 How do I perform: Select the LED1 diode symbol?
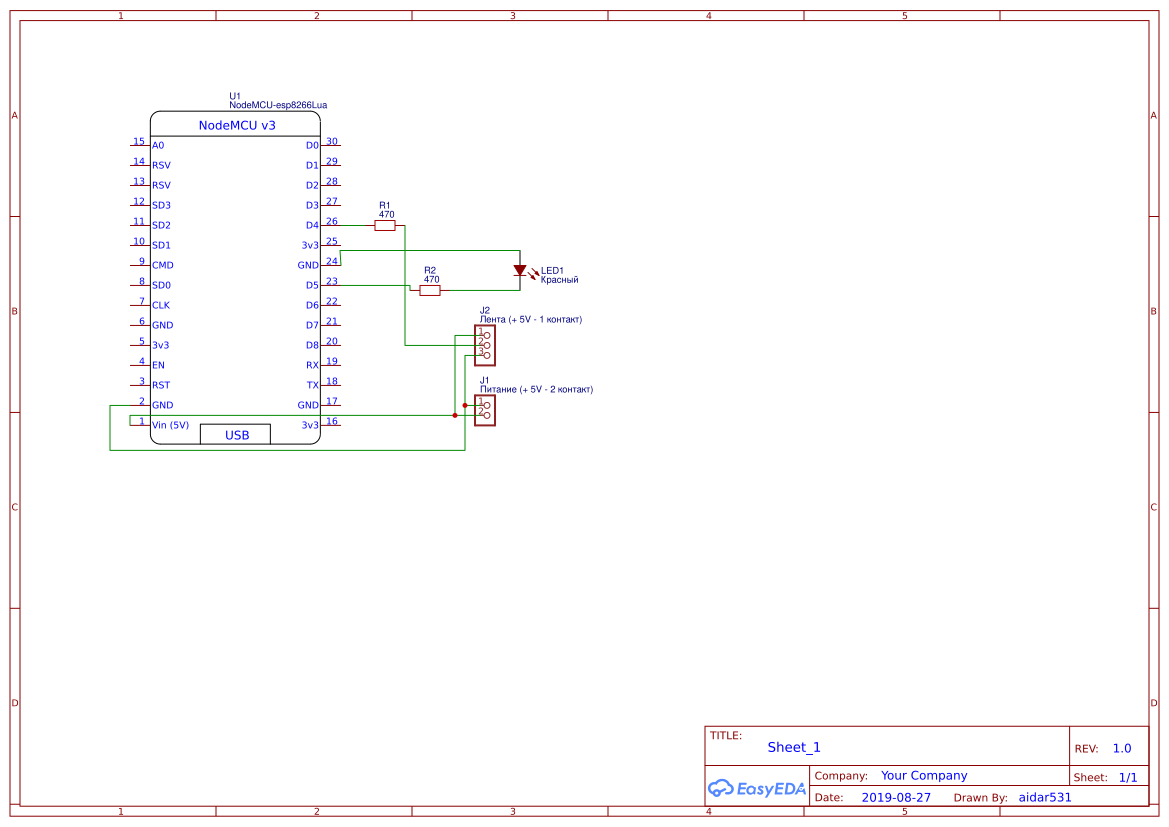(520, 271)
